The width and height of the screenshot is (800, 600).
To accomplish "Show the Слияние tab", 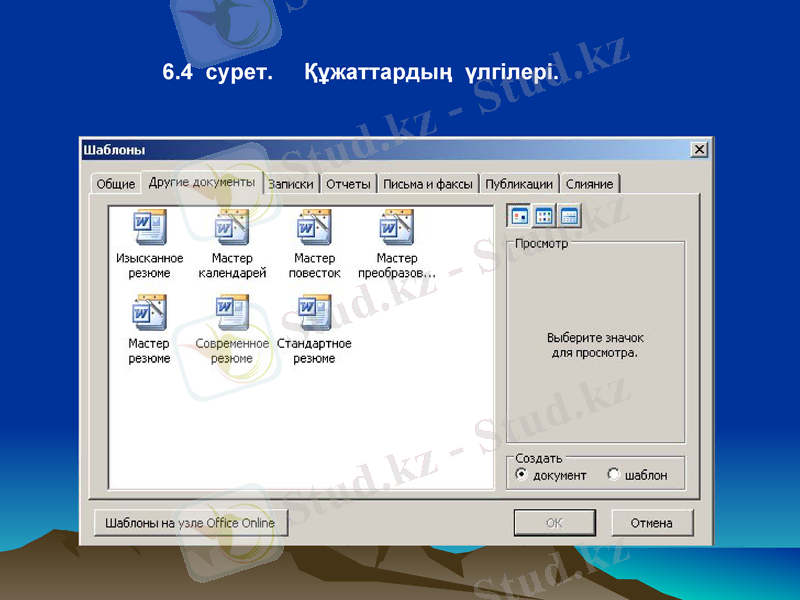I will [x=590, y=185].
